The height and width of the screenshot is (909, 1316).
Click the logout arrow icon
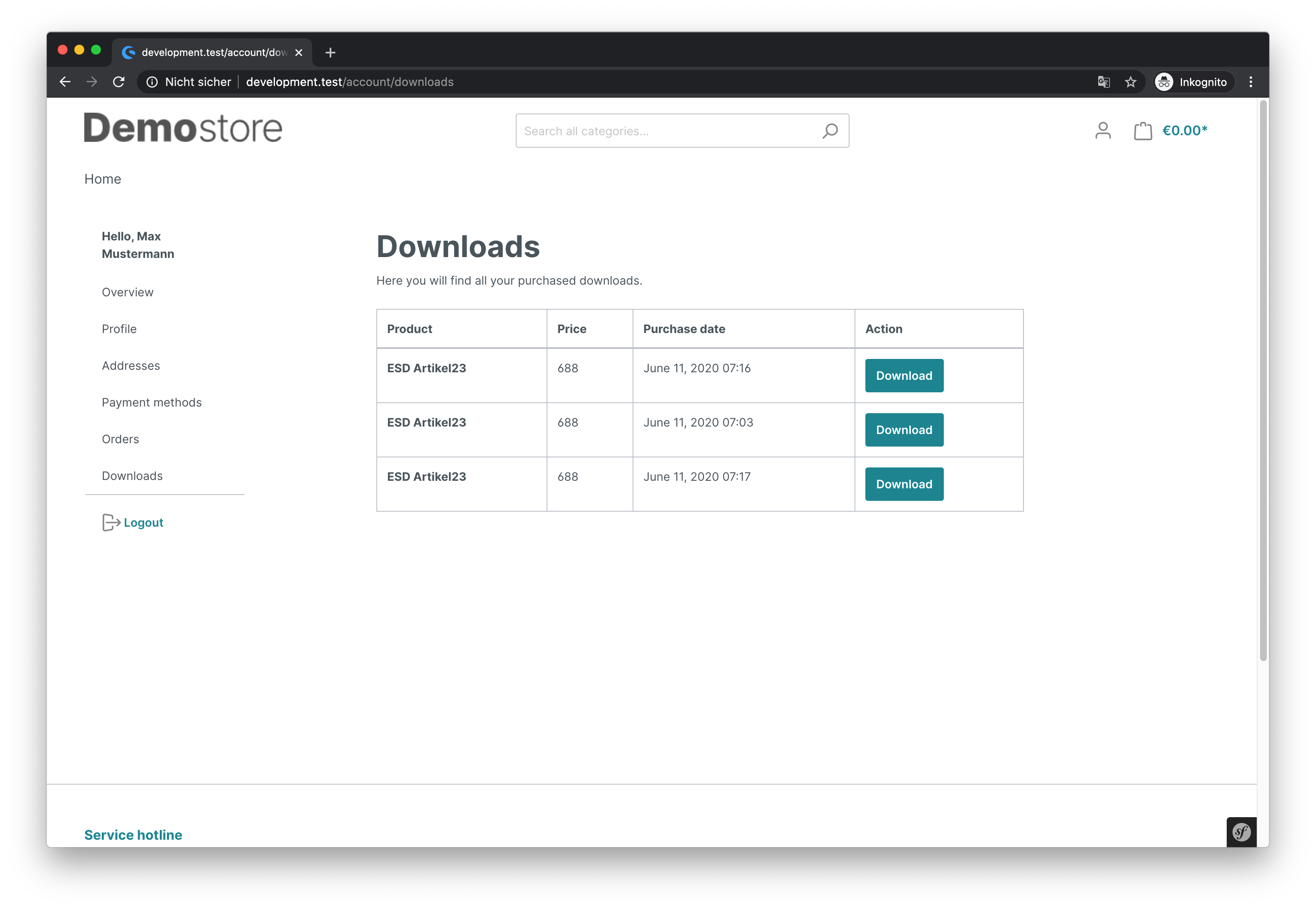[111, 522]
